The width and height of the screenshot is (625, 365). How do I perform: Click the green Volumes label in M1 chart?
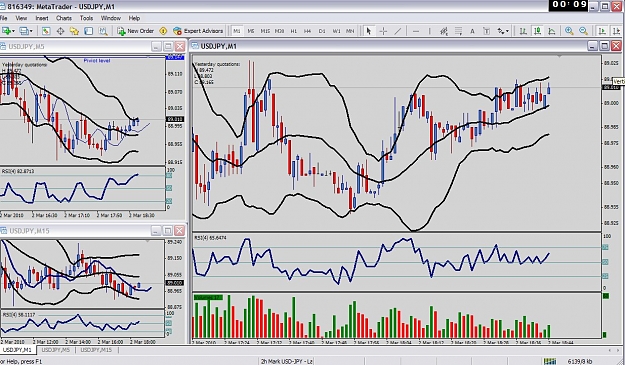click(x=208, y=297)
